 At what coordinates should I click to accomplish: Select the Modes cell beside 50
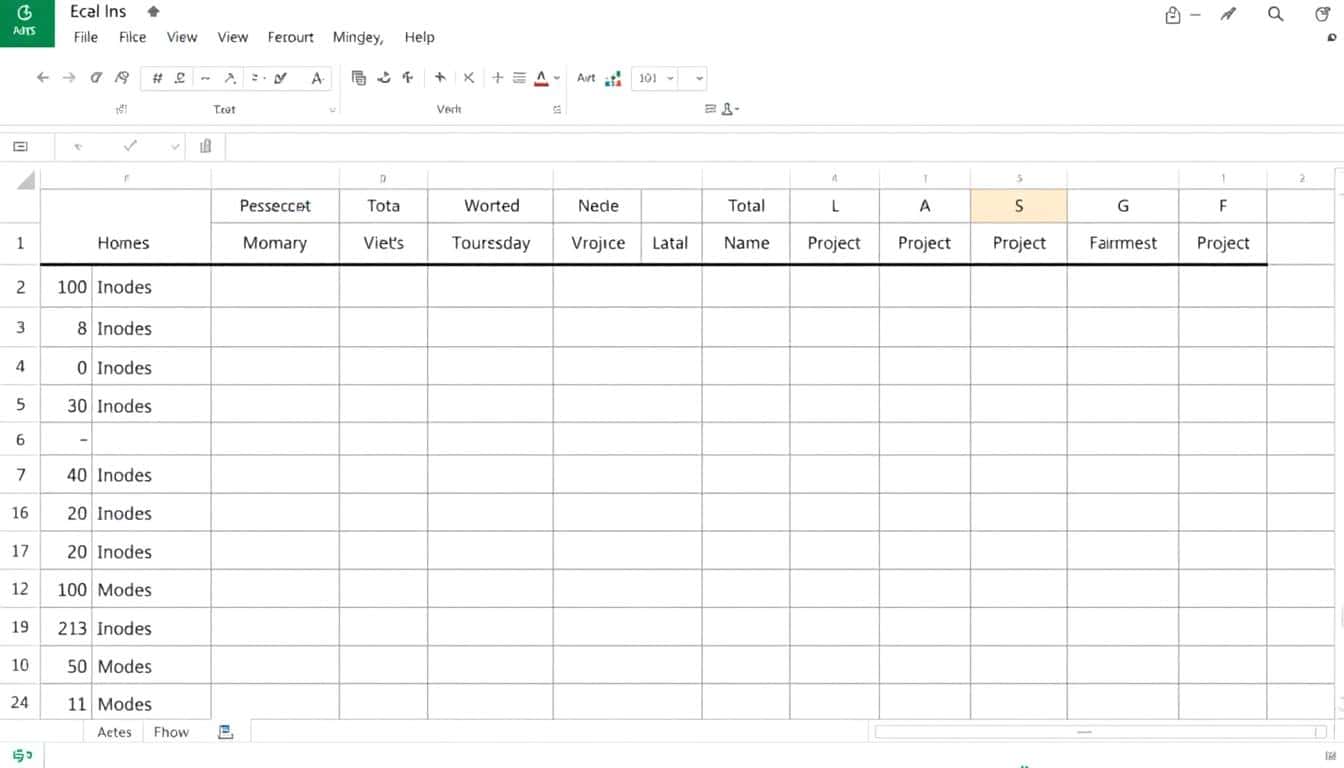click(x=151, y=666)
